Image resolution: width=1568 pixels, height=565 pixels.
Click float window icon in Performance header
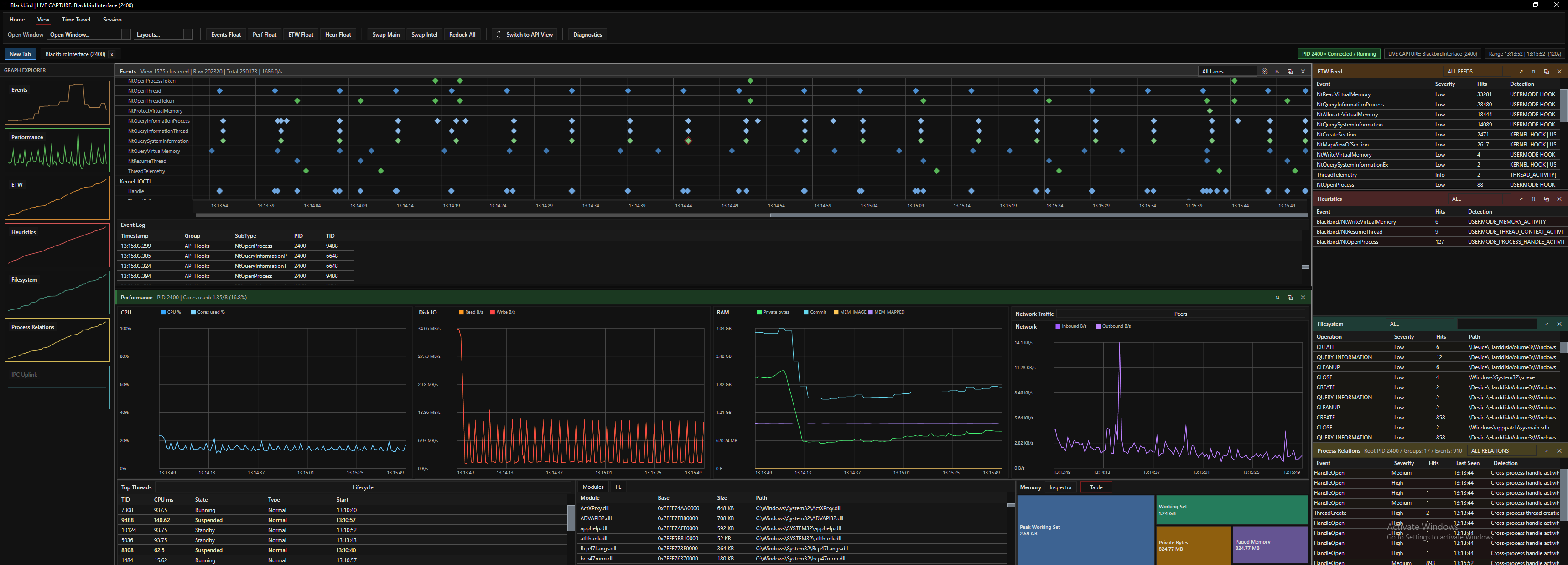pyautogui.click(x=1290, y=298)
